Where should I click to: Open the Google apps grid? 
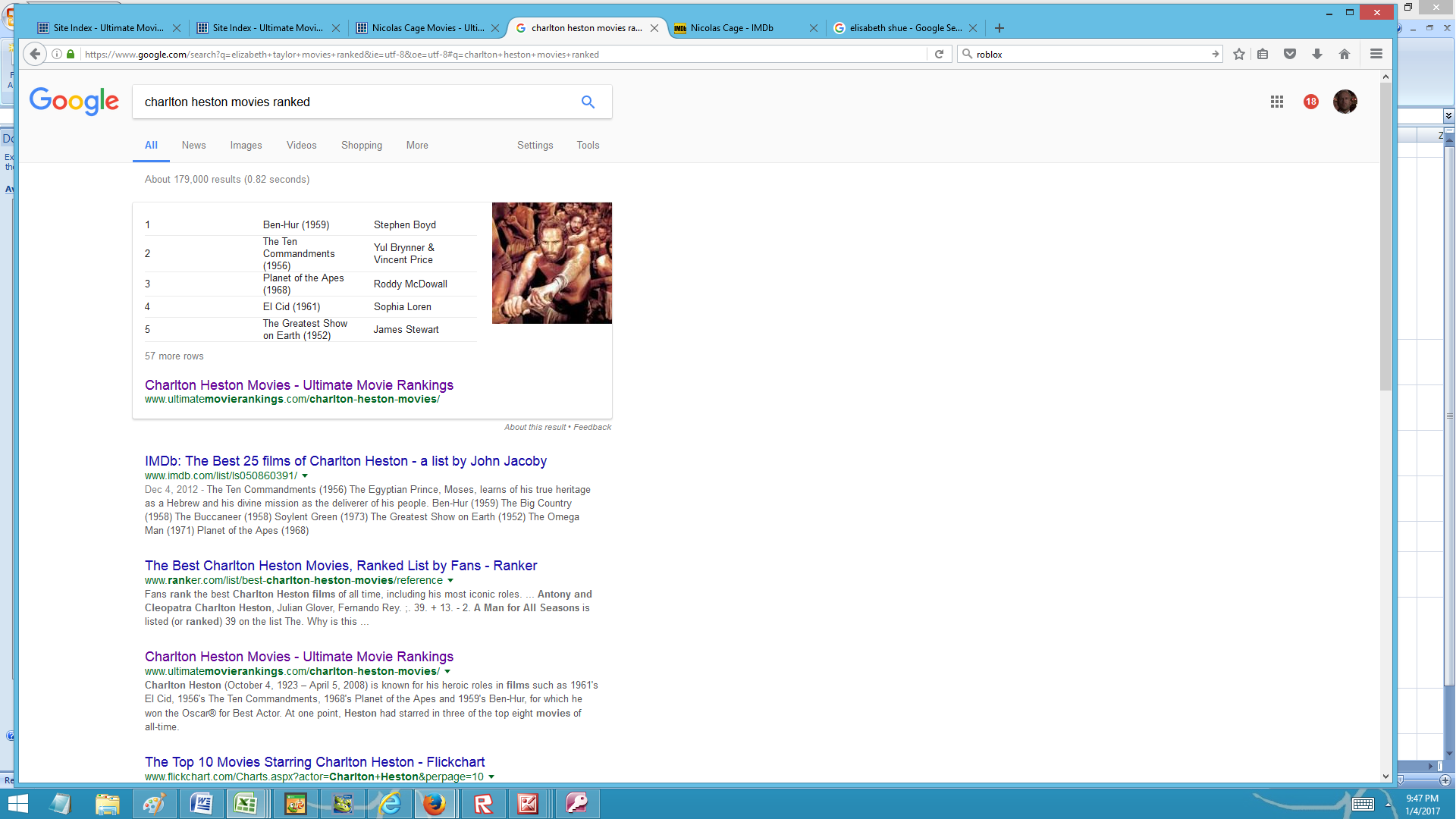click(x=1277, y=102)
